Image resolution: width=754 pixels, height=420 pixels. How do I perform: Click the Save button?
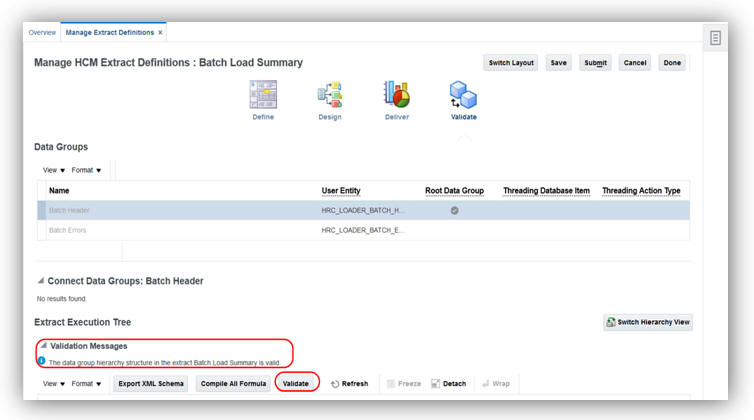pyautogui.click(x=558, y=63)
